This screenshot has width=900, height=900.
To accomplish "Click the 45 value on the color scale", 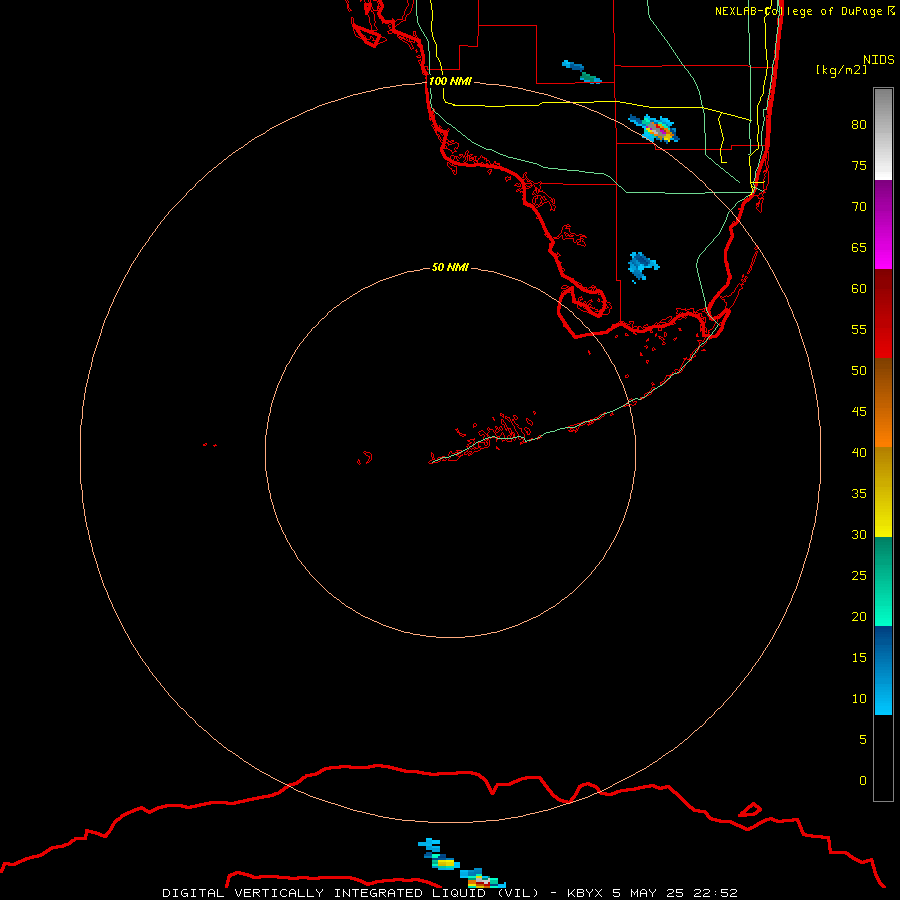I will 859,412.
